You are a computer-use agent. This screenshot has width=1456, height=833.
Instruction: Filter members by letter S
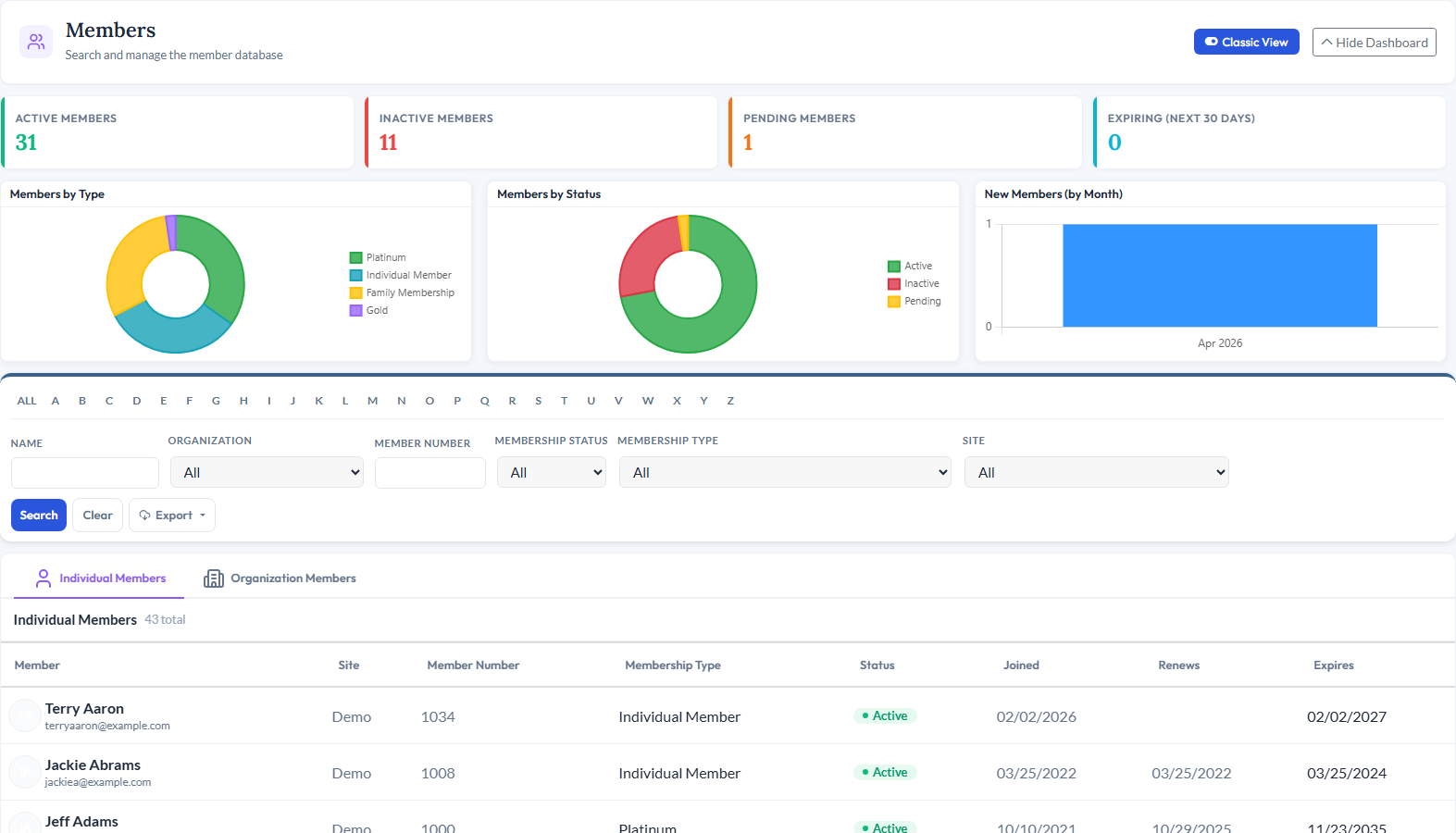pyautogui.click(x=539, y=401)
